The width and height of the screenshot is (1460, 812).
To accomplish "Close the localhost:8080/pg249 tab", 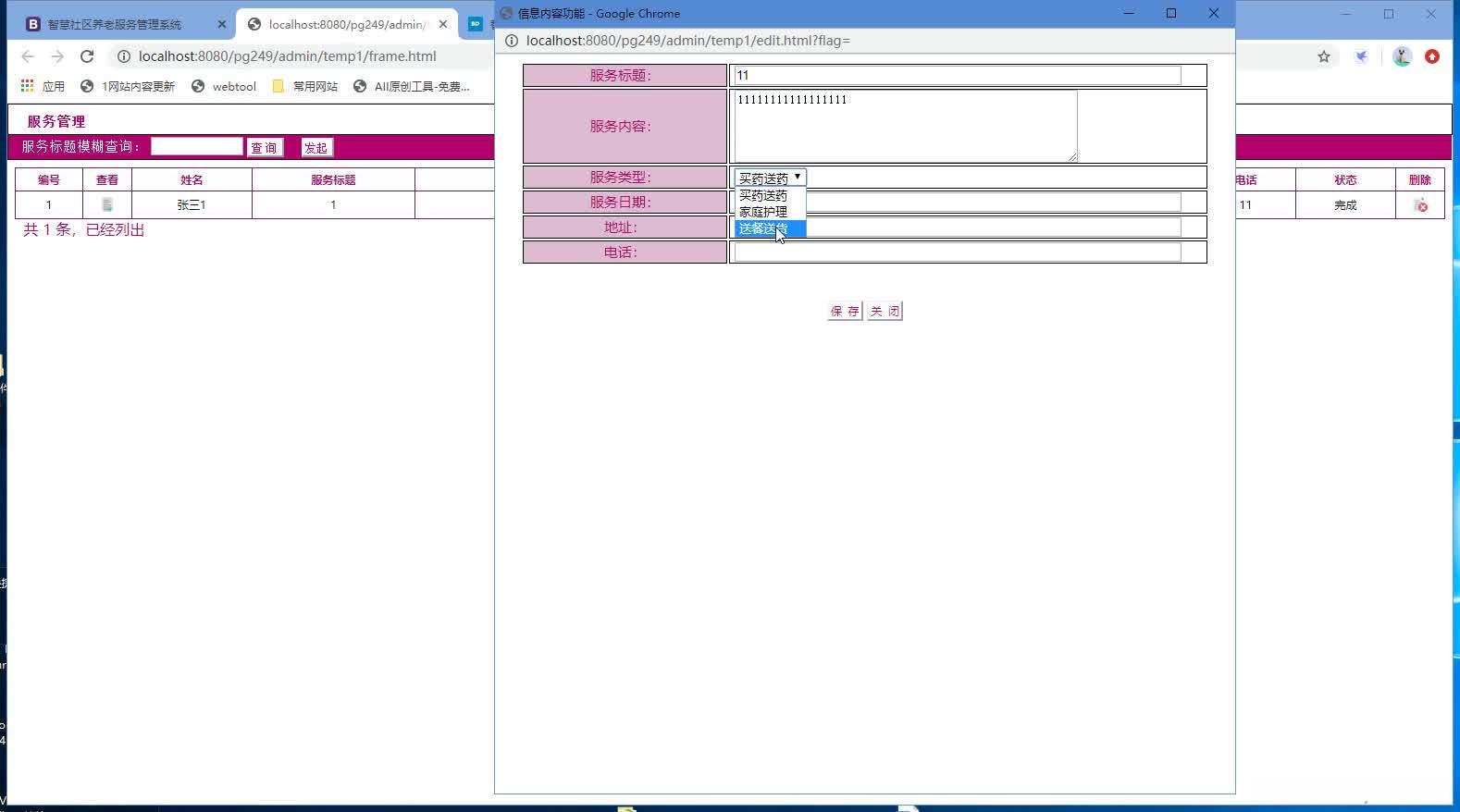I will [443, 25].
